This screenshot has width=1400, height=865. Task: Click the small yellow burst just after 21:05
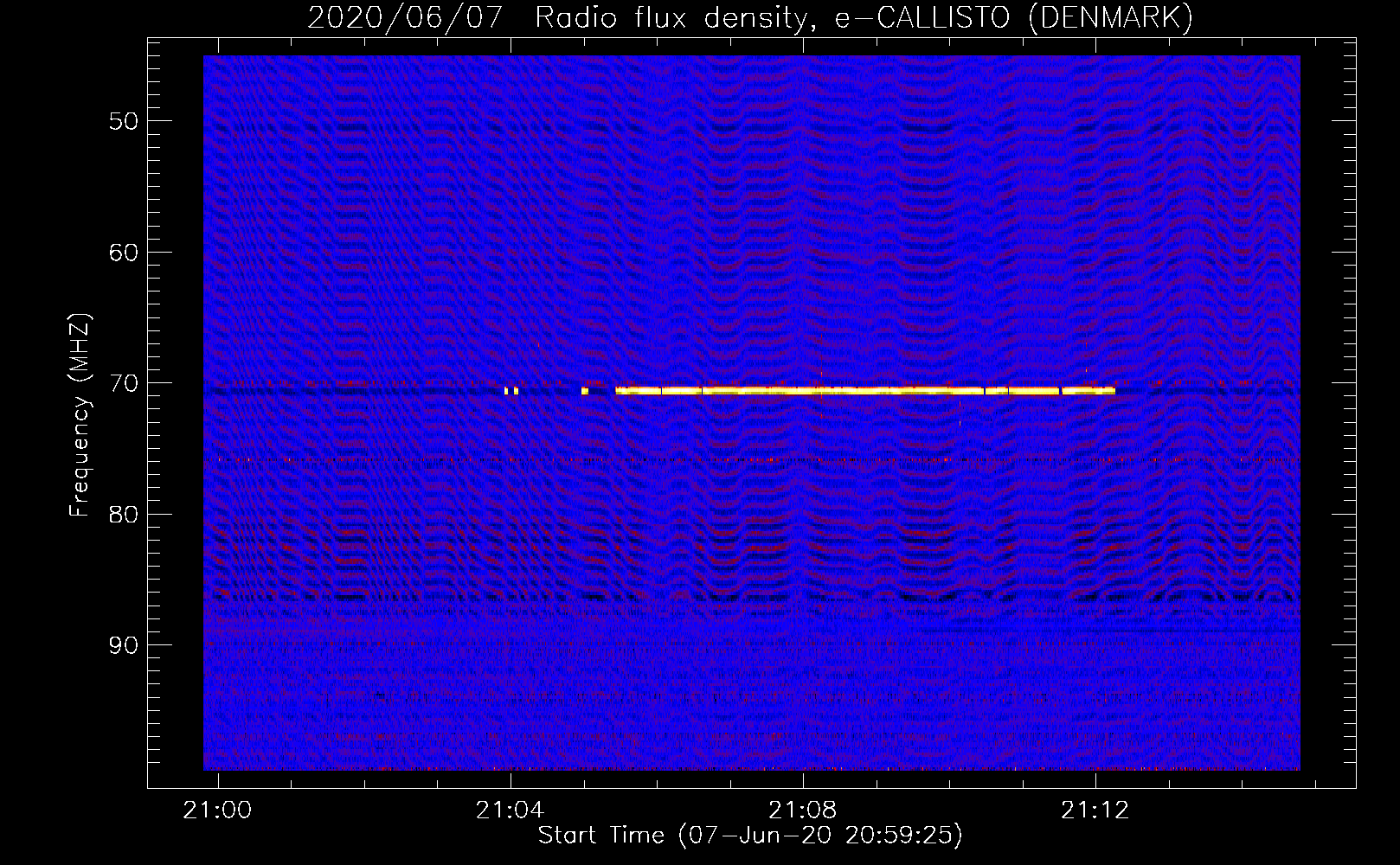(x=585, y=391)
